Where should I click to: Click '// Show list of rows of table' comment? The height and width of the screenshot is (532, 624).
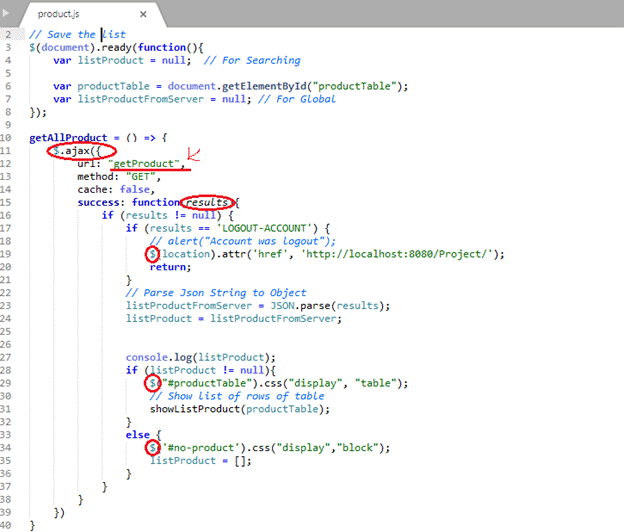click(x=237, y=396)
